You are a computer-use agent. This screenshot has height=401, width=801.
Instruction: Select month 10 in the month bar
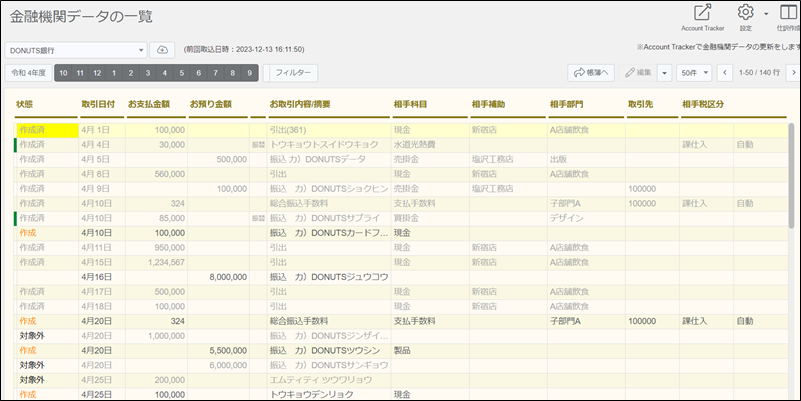tap(64, 73)
